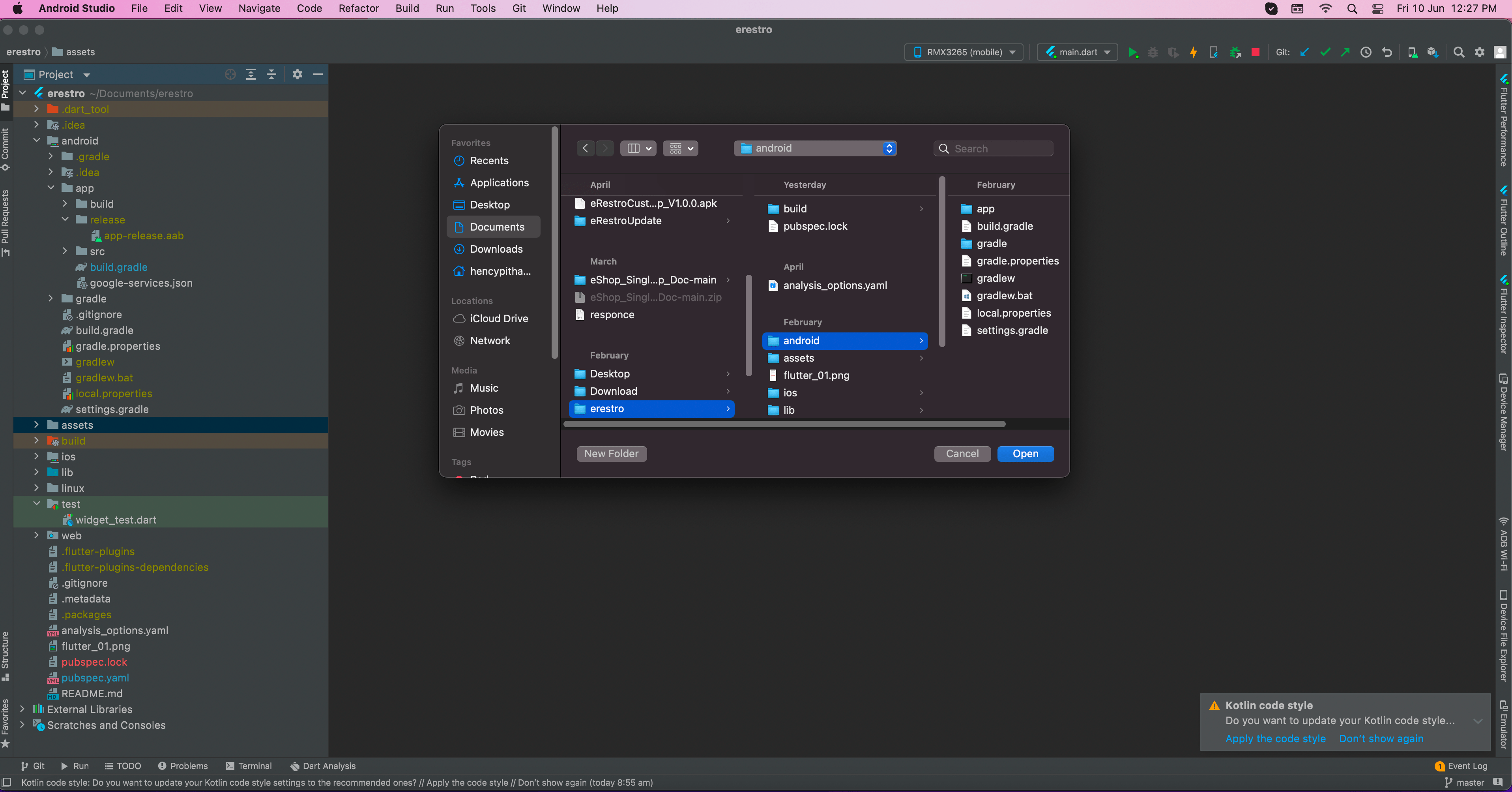Click the master branch indicator in status bar

(1465, 783)
